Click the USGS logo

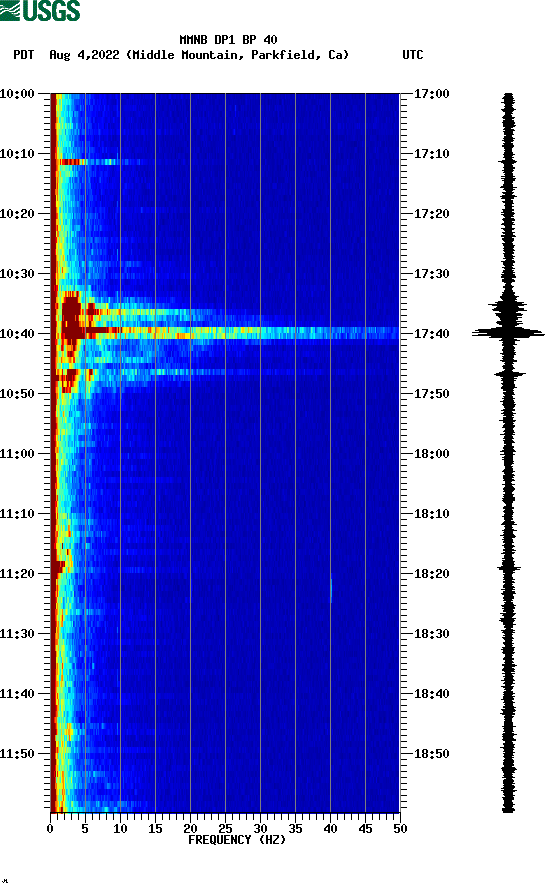(x=40, y=10)
